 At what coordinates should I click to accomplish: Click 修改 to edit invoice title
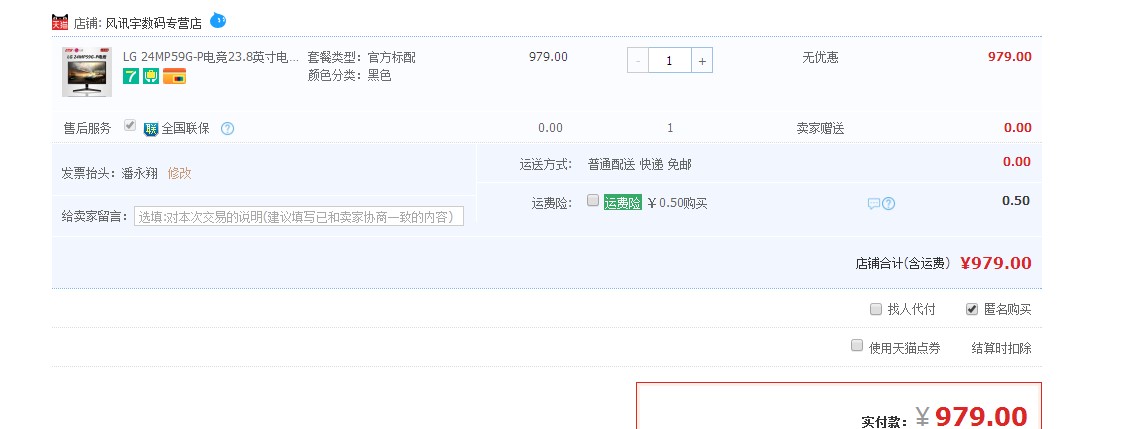179,173
